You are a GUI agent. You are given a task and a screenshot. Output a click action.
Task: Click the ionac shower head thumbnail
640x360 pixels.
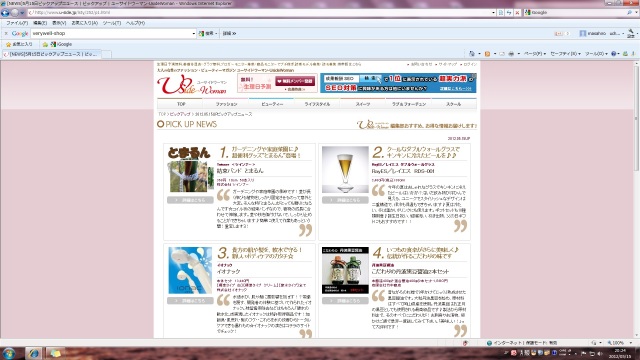[190, 270]
